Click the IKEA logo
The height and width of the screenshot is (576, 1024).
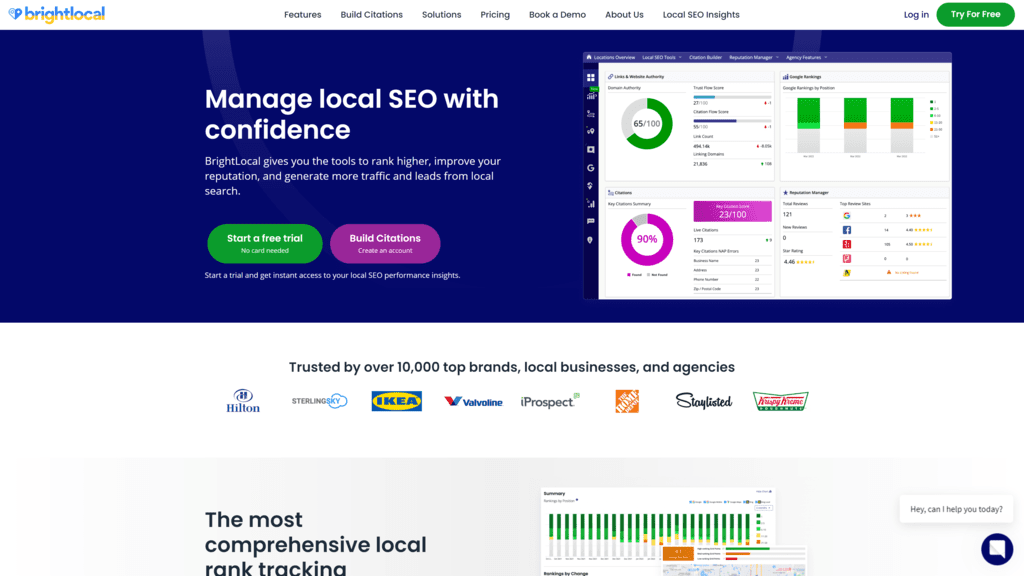(x=396, y=401)
